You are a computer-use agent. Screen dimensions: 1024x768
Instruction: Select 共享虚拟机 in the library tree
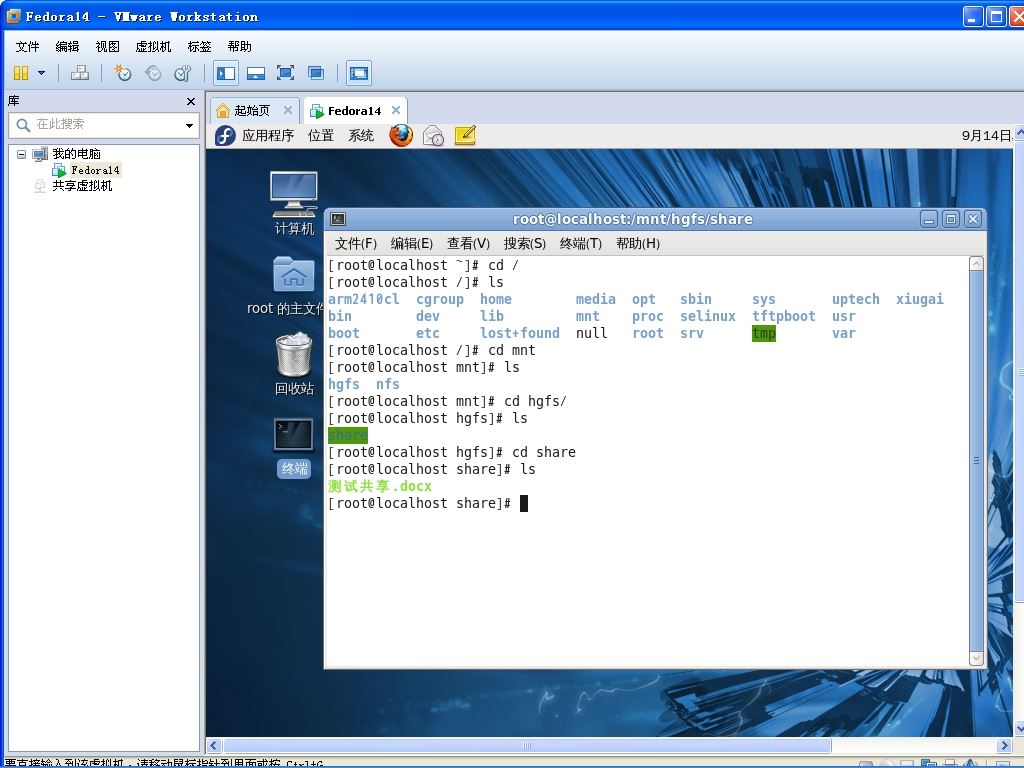[82, 185]
